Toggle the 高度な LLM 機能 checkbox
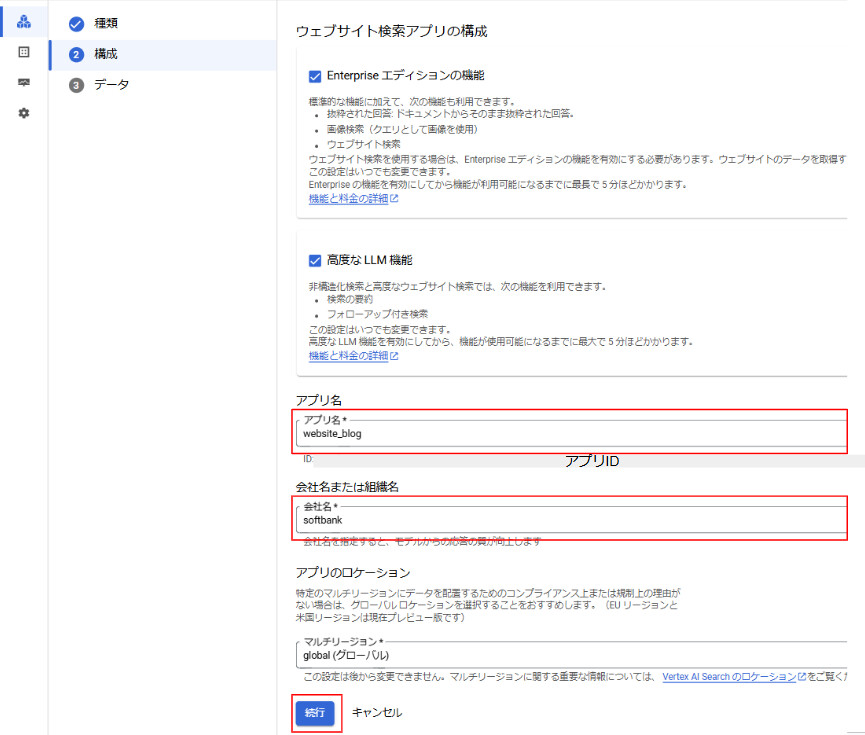The width and height of the screenshot is (865, 735). coord(315,260)
